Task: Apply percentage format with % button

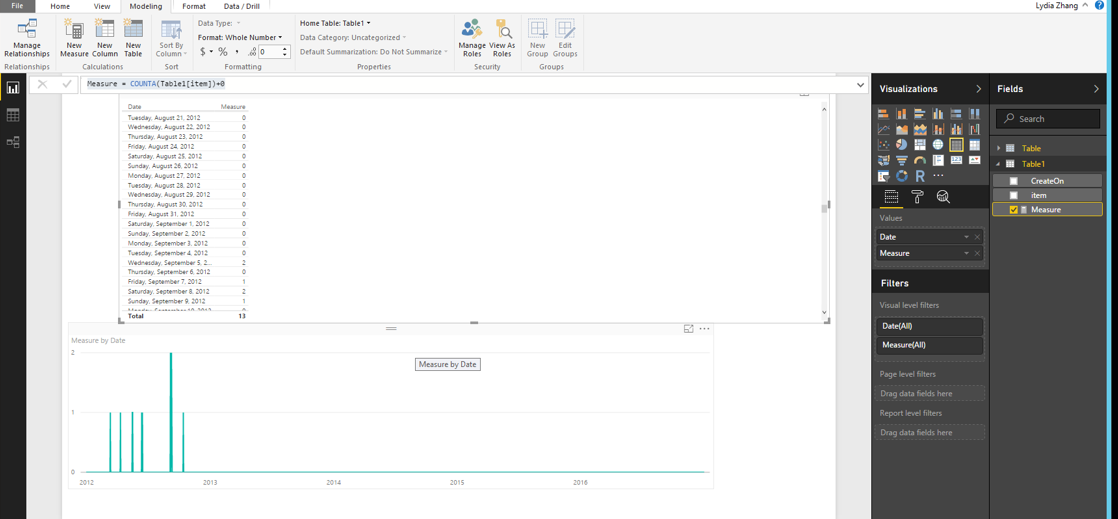Action: (222, 51)
